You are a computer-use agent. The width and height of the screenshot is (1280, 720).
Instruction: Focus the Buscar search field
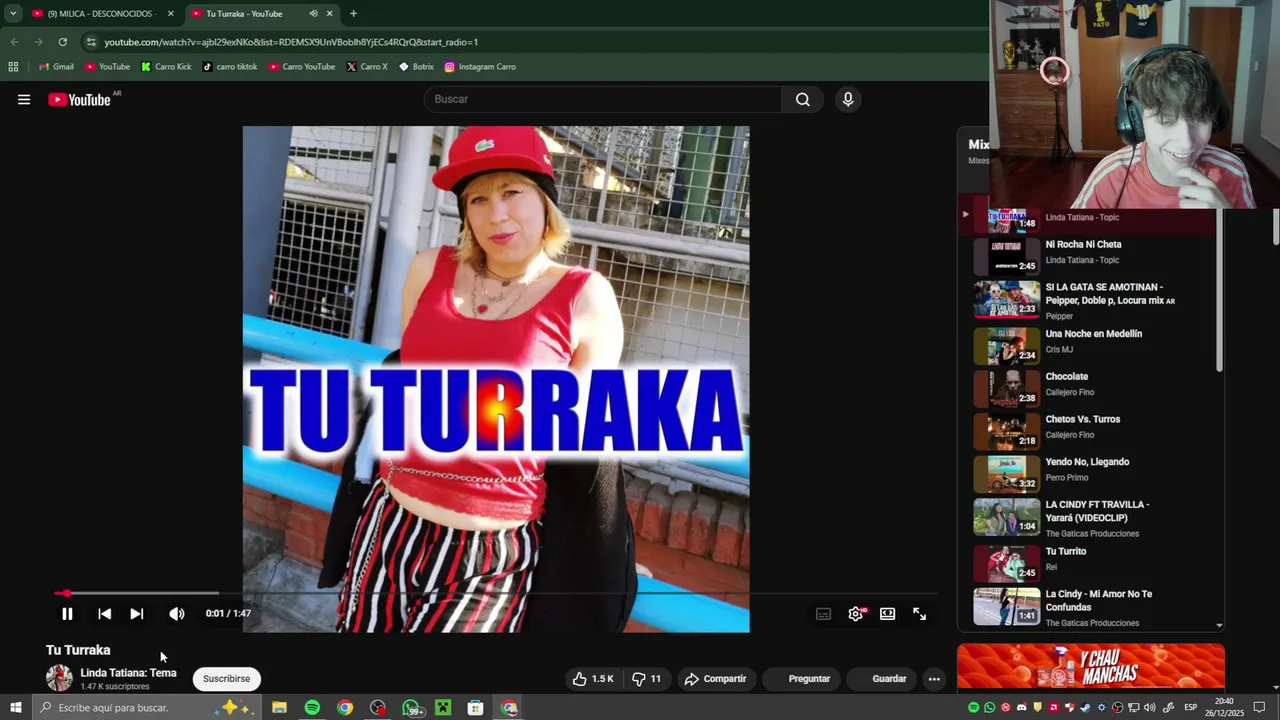[605, 99]
